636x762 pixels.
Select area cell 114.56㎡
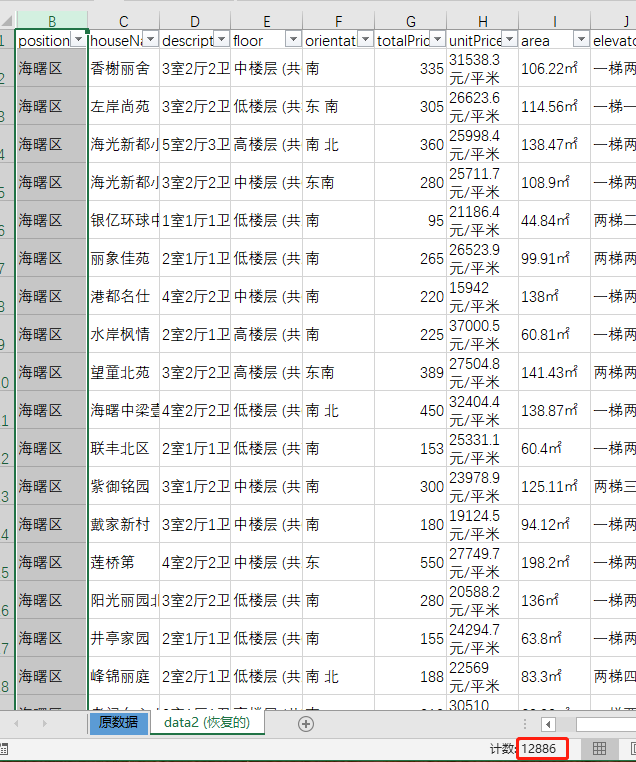point(554,106)
